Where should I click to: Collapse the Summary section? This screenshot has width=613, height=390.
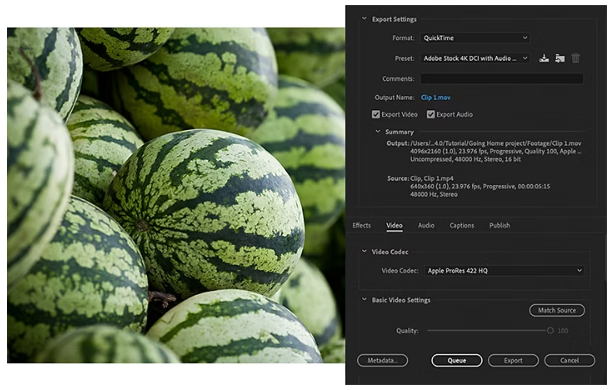pyautogui.click(x=378, y=132)
